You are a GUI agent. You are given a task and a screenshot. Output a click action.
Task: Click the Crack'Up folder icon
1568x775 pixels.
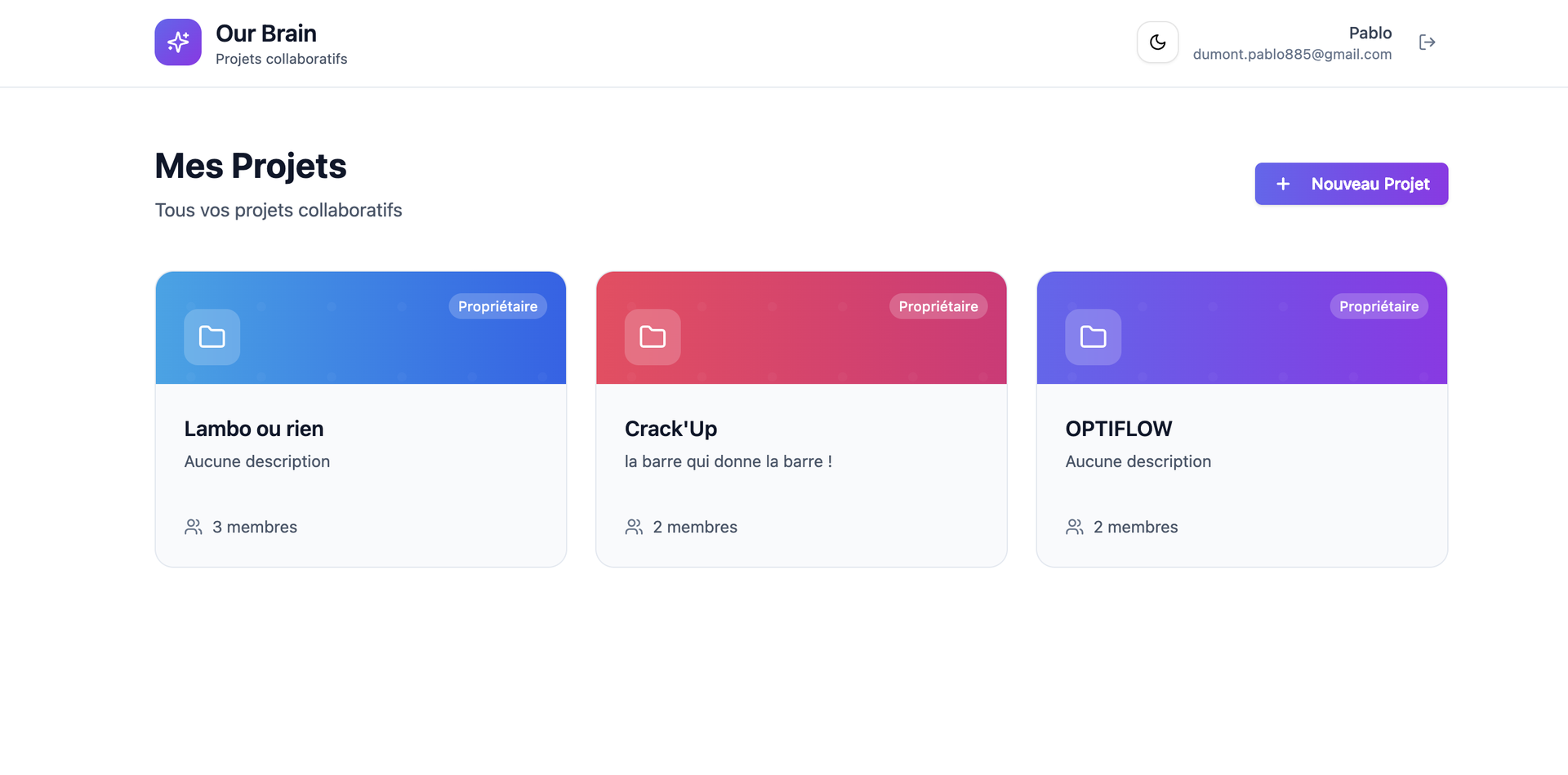pyautogui.click(x=653, y=336)
